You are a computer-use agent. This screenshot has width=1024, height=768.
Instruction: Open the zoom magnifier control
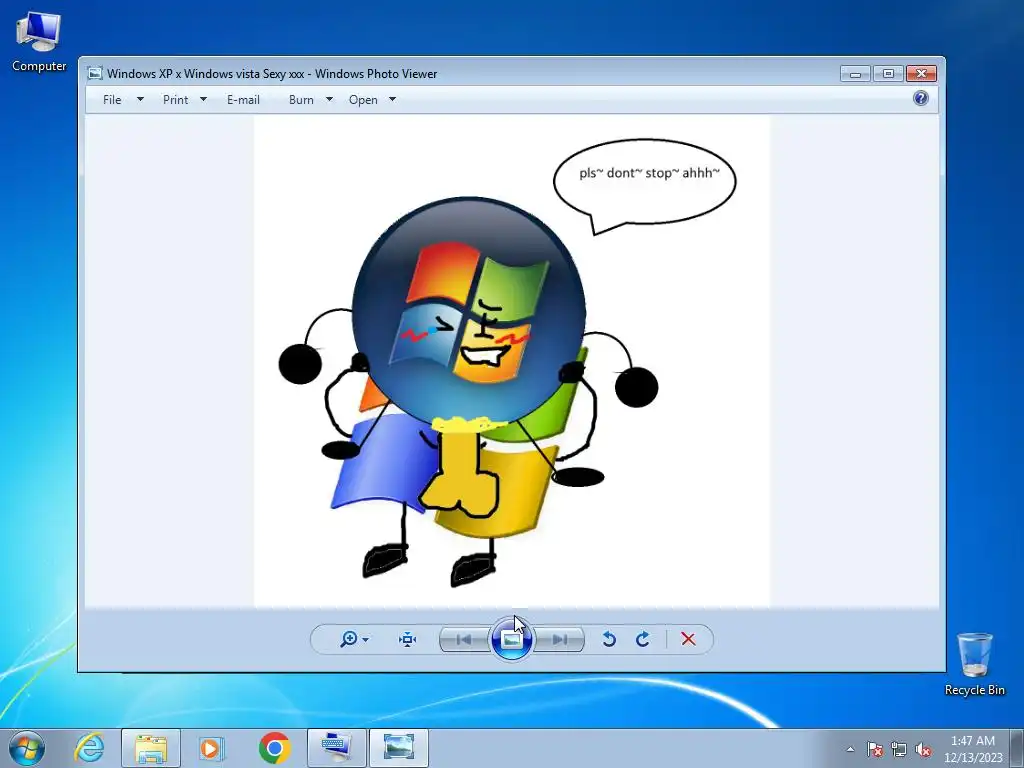(349, 639)
